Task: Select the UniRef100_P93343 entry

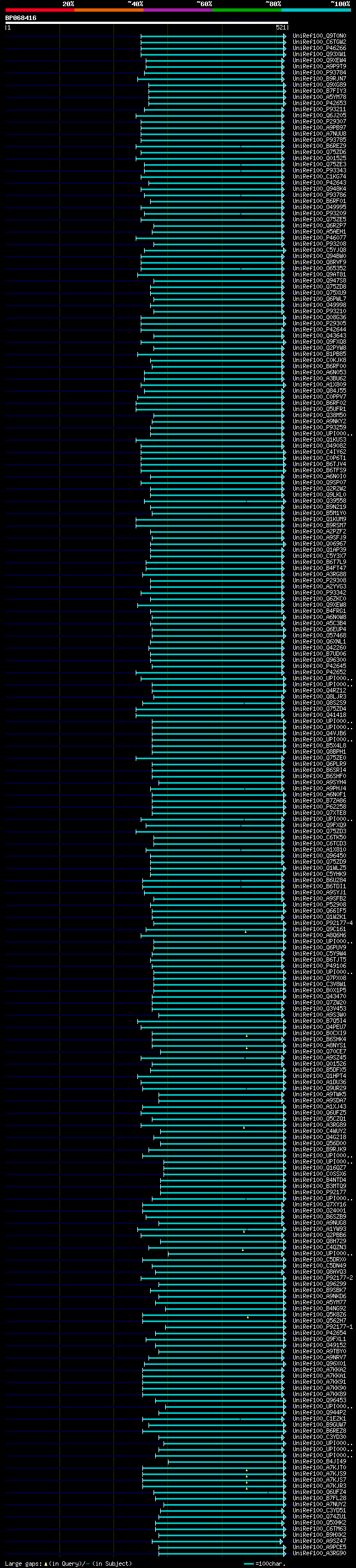Action: tap(319, 170)
